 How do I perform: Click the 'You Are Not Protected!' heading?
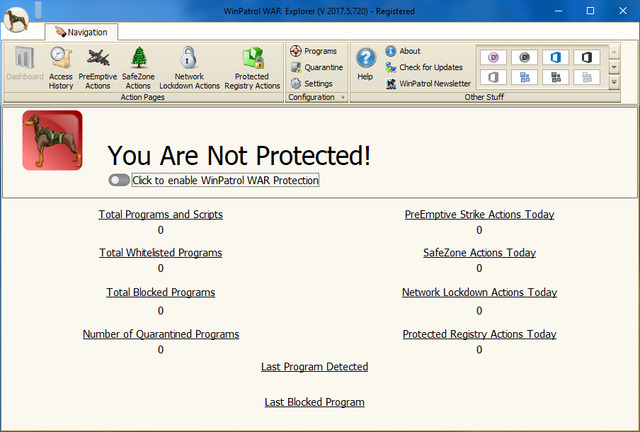coord(239,156)
